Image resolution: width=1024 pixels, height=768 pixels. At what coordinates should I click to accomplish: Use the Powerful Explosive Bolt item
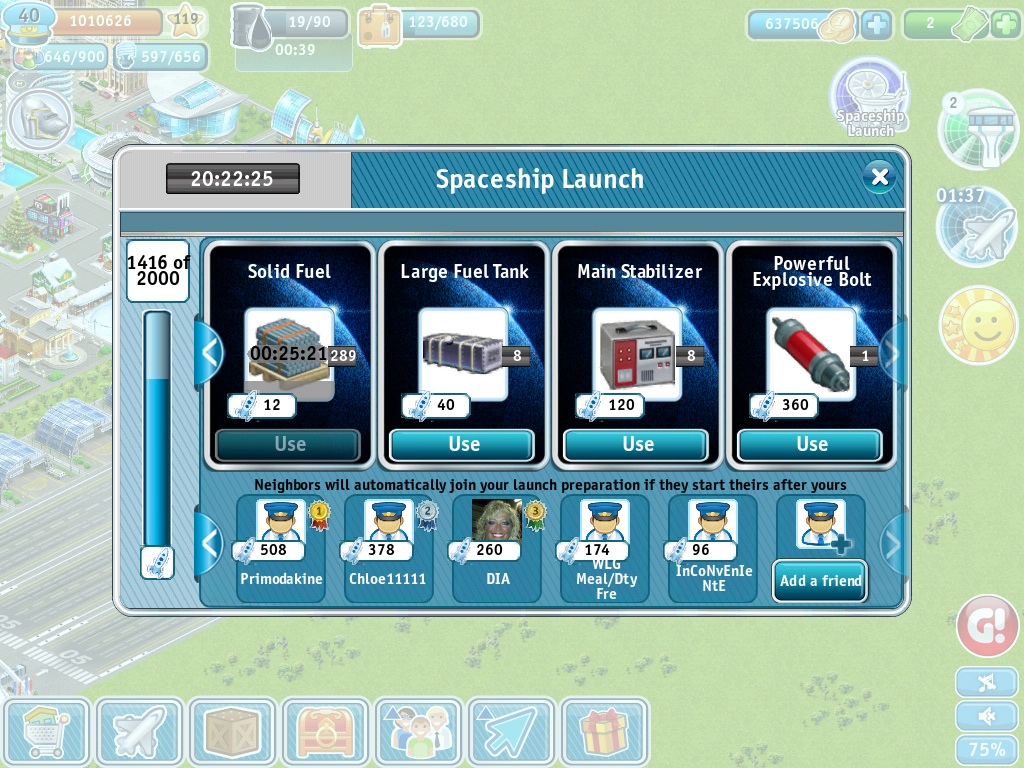click(810, 445)
